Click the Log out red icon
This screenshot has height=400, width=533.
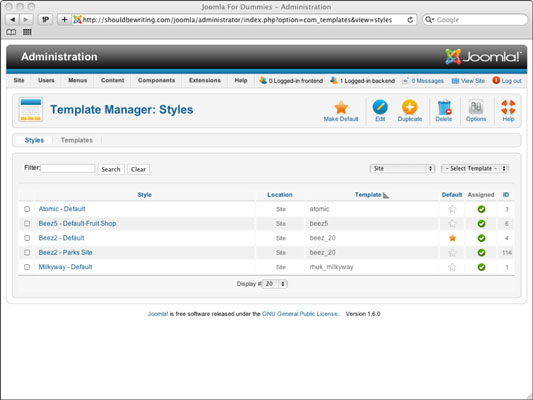496,80
